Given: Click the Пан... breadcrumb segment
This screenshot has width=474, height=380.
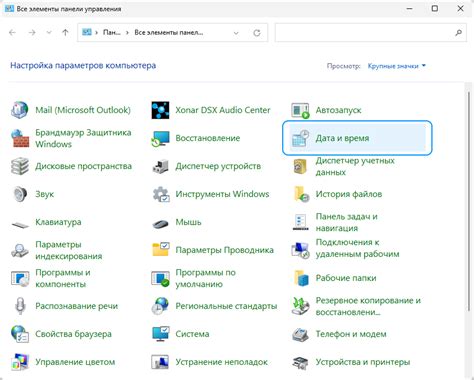Looking at the screenshot, I should coord(112,33).
